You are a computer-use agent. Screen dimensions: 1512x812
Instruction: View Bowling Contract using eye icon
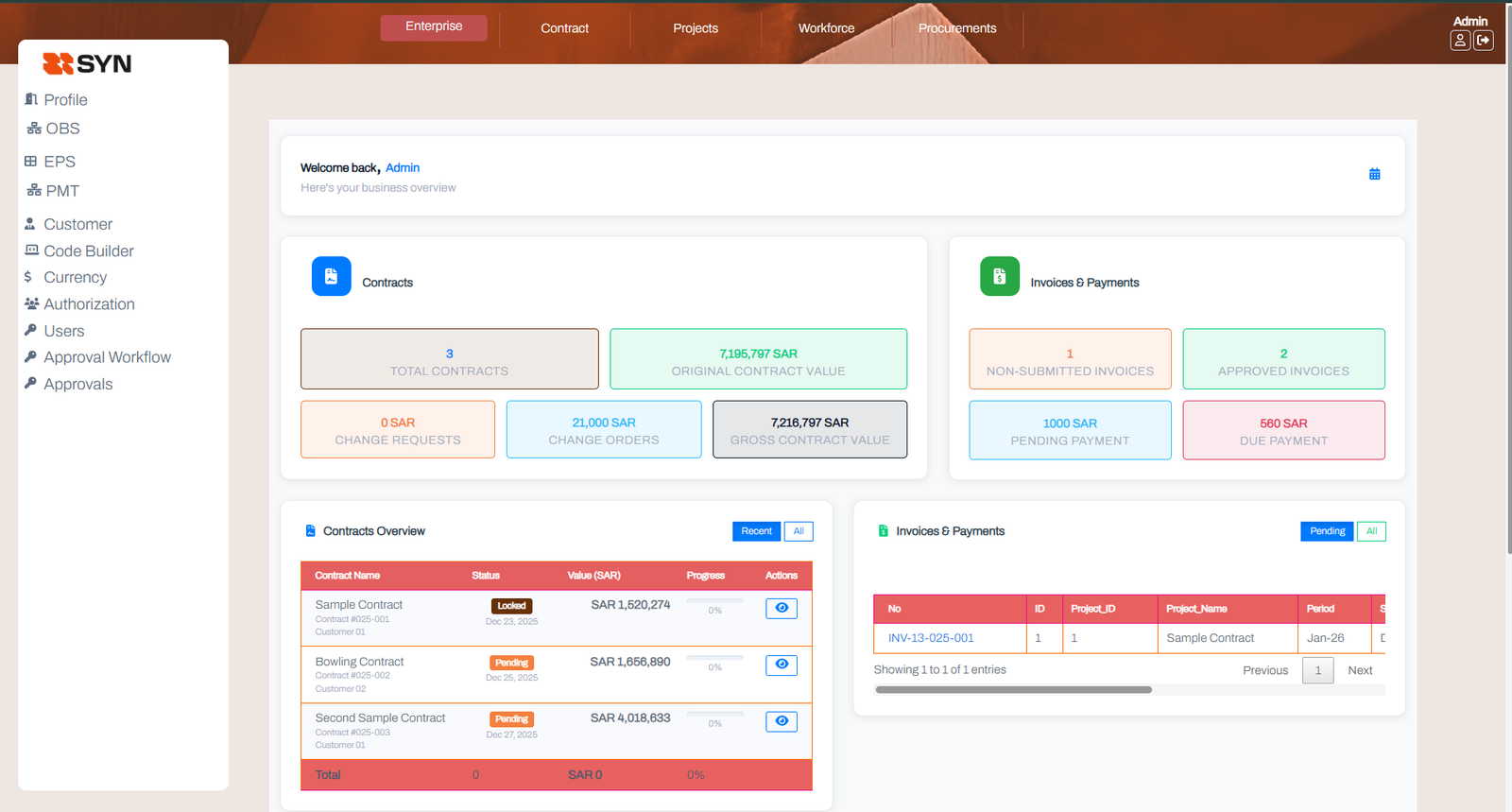pos(781,665)
